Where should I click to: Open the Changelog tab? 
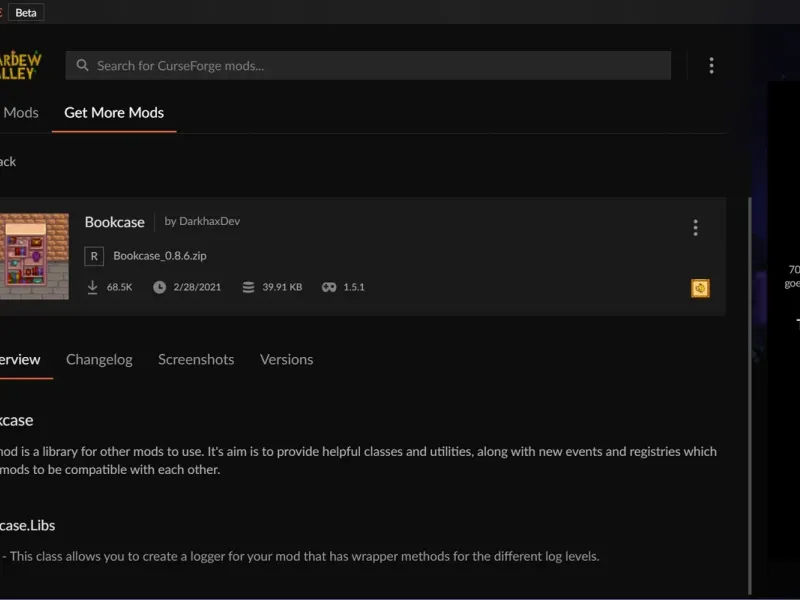tap(99, 360)
